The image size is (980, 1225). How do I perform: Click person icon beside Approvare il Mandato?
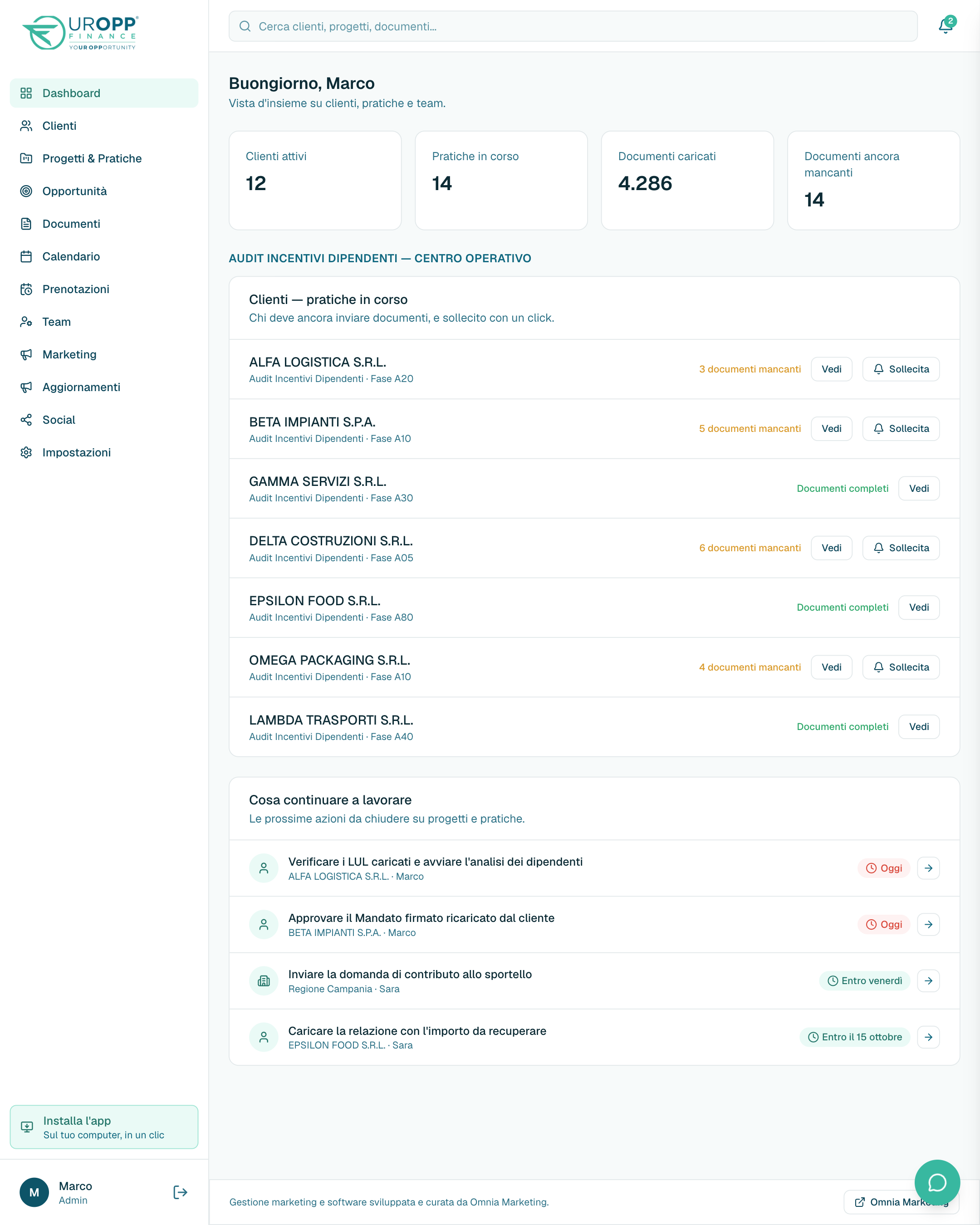click(264, 925)
